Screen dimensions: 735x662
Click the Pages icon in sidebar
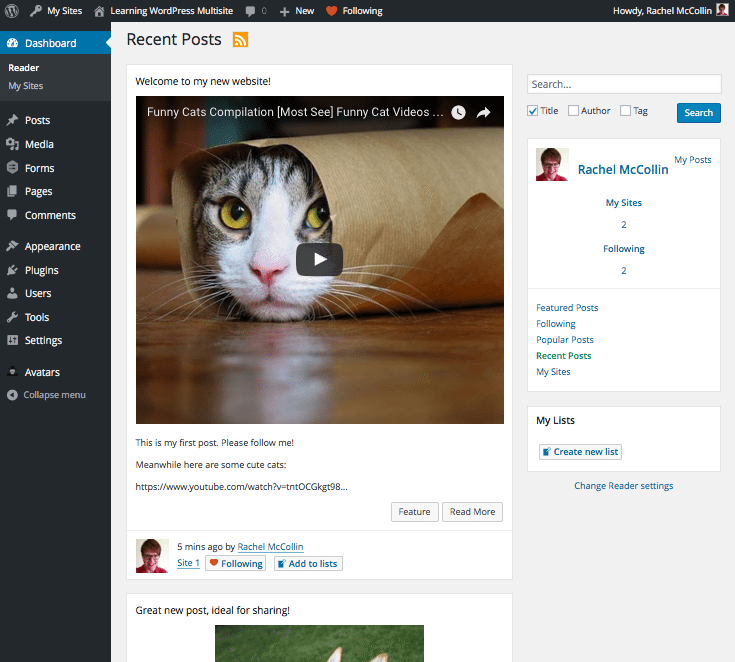click(x=13, y=191)
